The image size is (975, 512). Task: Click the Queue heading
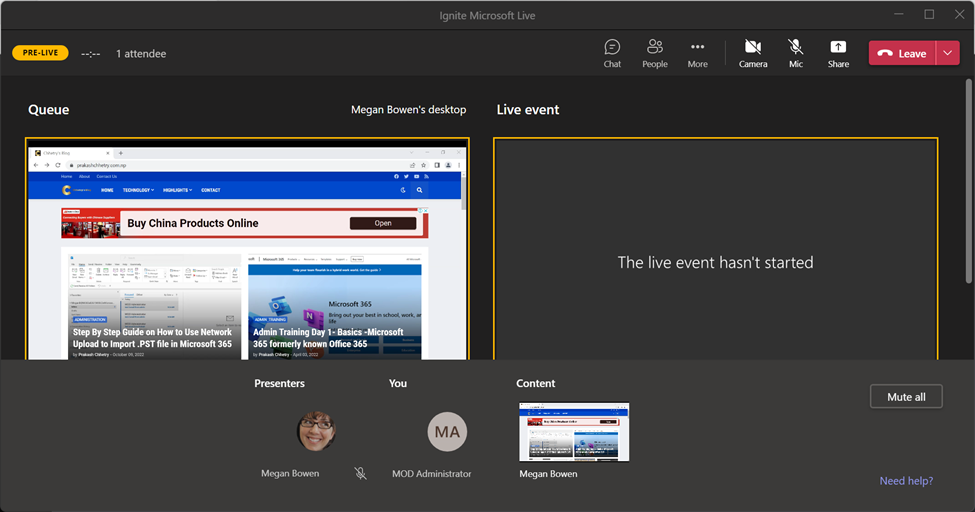49,109
